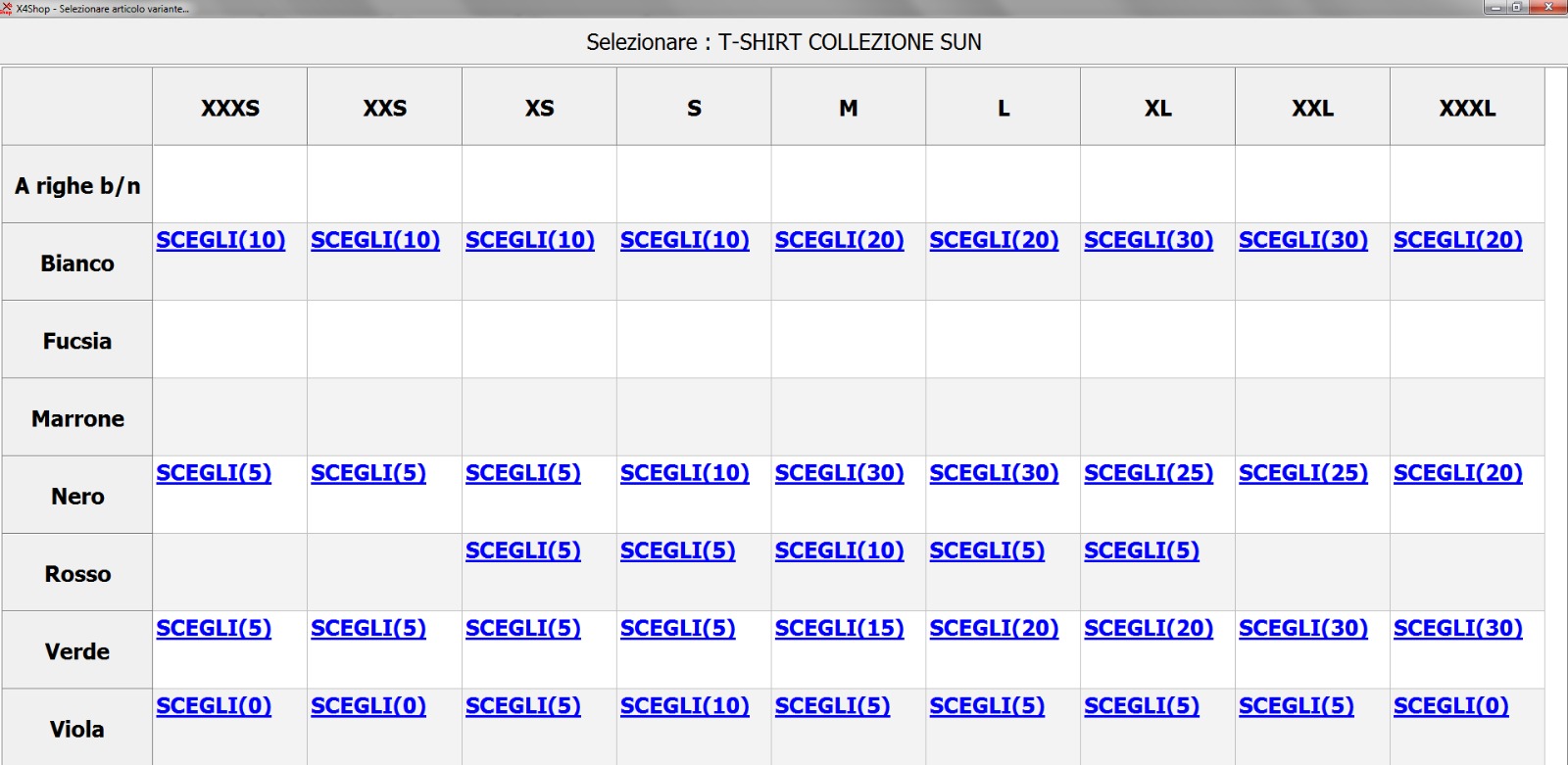Select Rosso T-shirt in size M

pyautogui.click(x=839, y=550)
